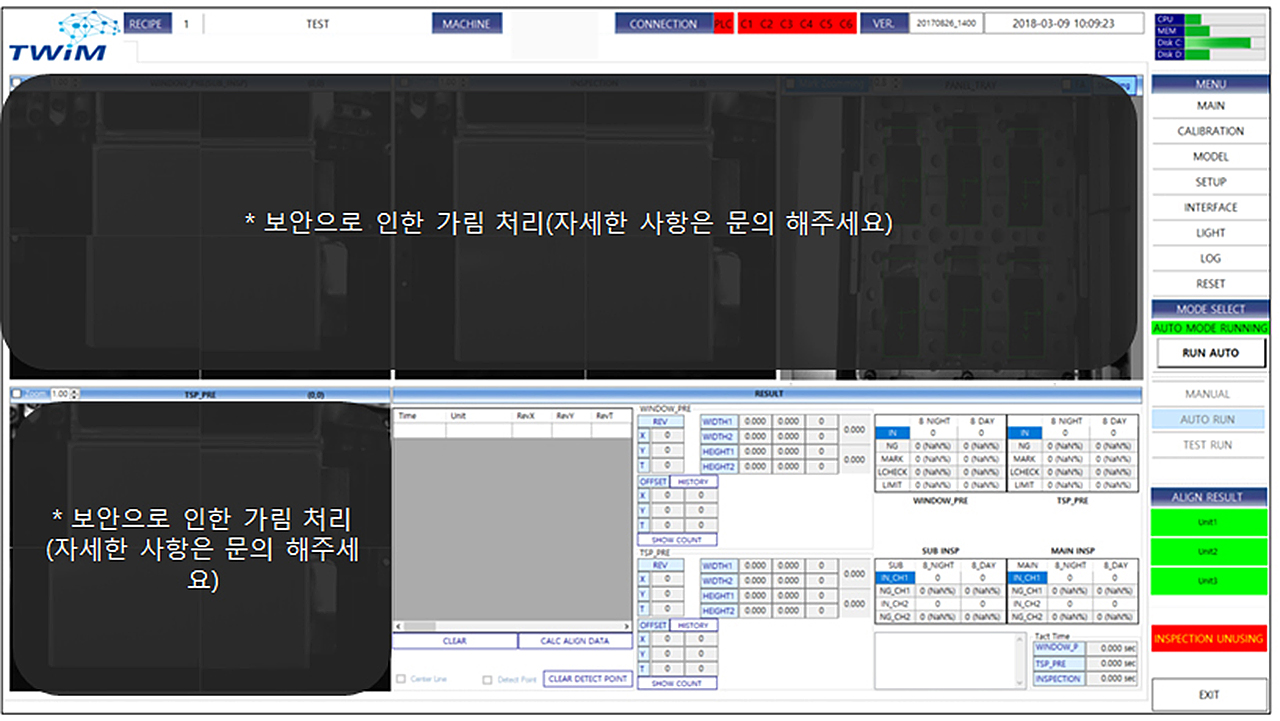Click the C1 connection status indicator
The width and height of the screenshot is (1280, 721).
click(747, 24)
